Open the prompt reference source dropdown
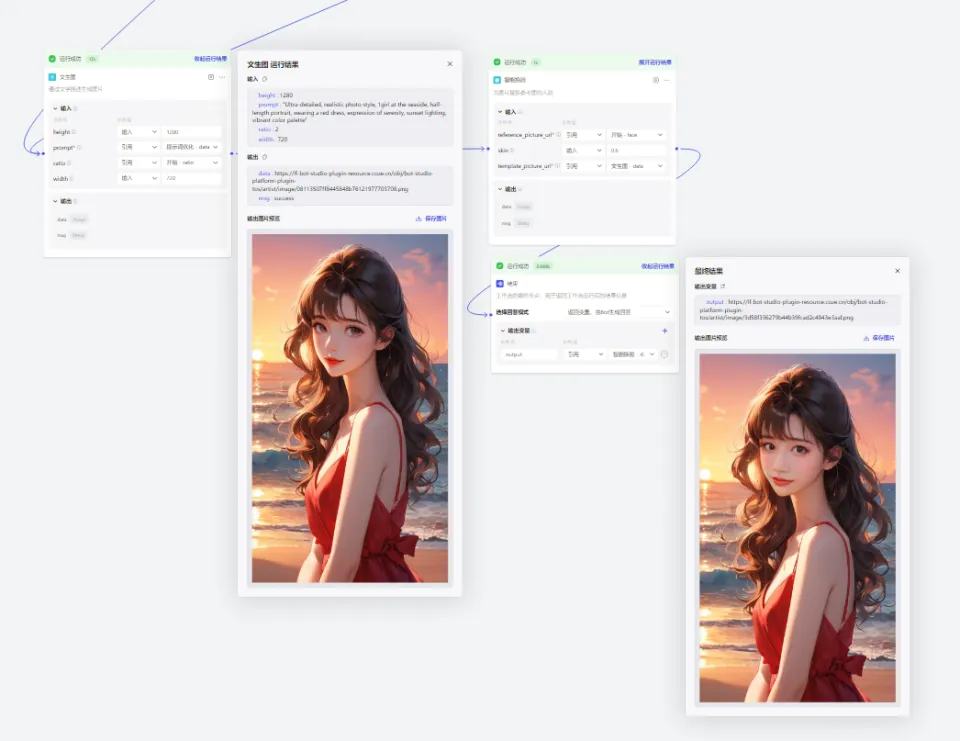Image resolution: width=960 pixels, height=741 pixels. (x=192, y=147)
